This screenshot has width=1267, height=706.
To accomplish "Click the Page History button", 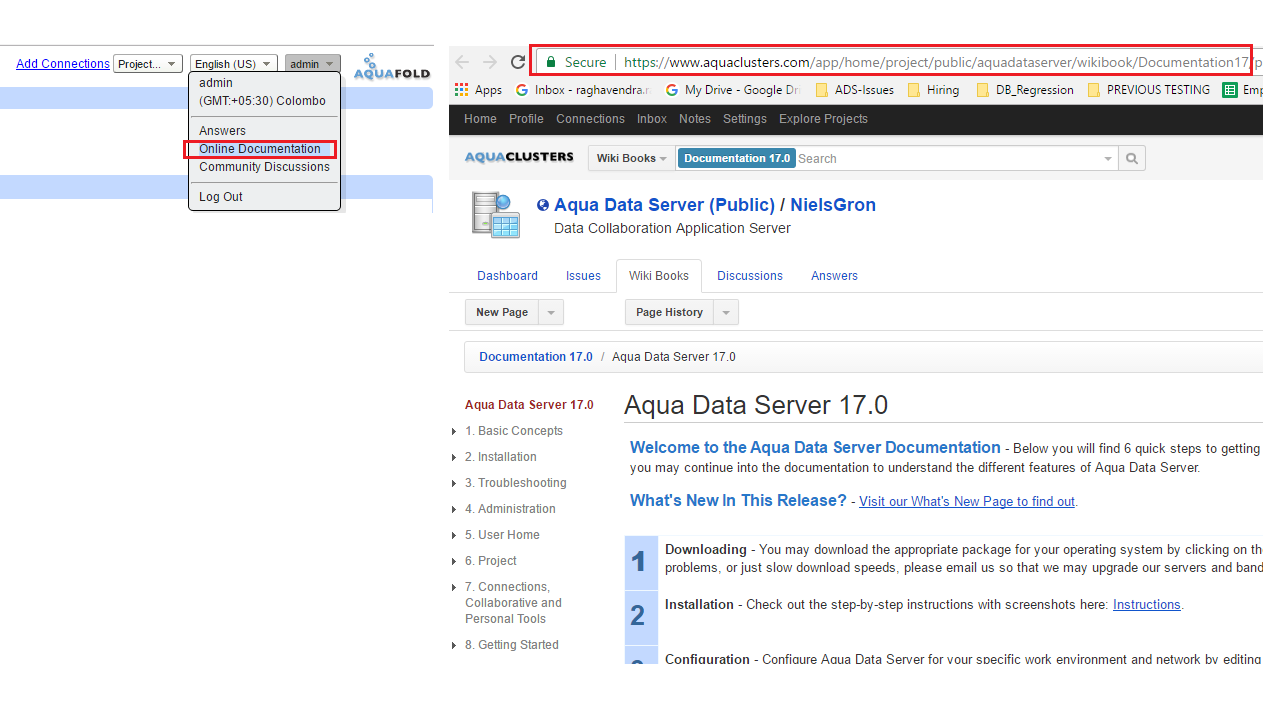I will pyautogui.click(x=669, y=312).
